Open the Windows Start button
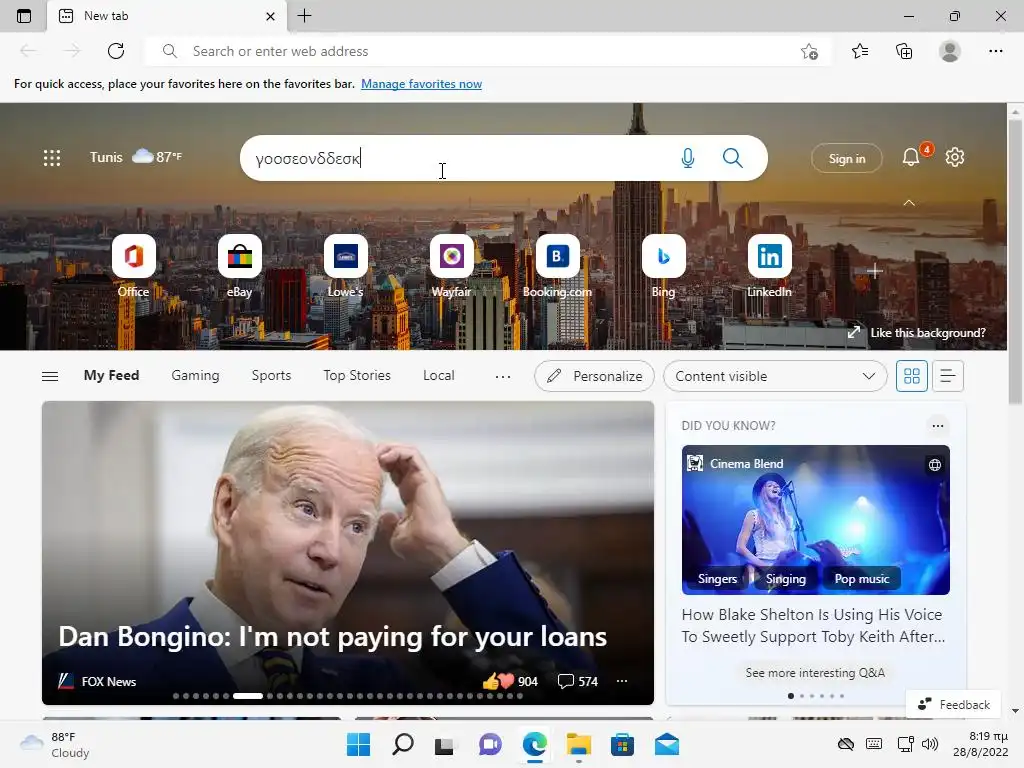Screen dimensions: 1024x768 click(x=359, y=744)
